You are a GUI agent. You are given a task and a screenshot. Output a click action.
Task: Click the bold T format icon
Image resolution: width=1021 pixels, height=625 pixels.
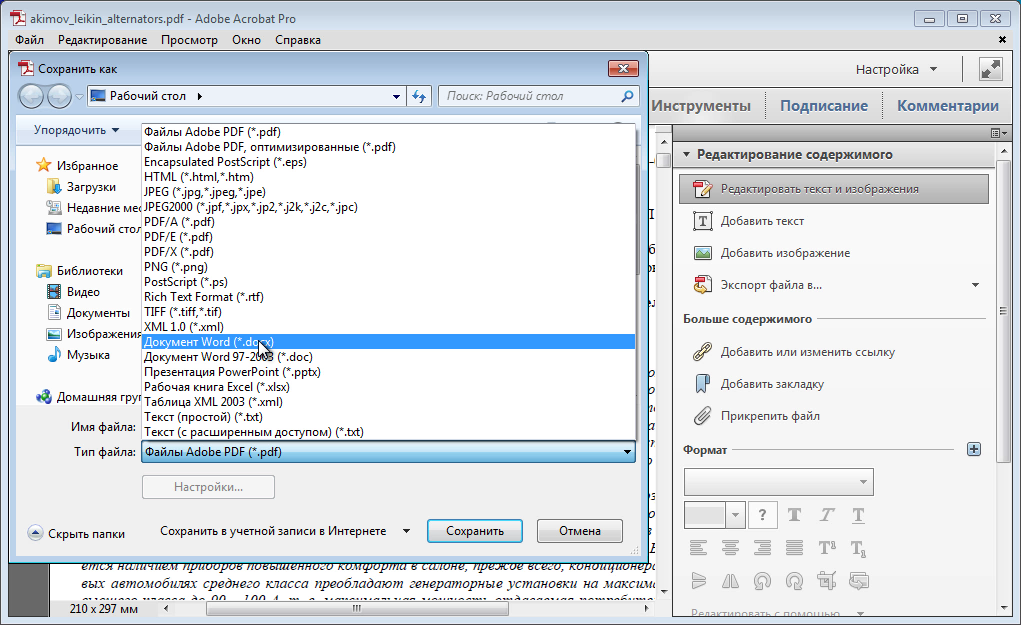(794, 516)
